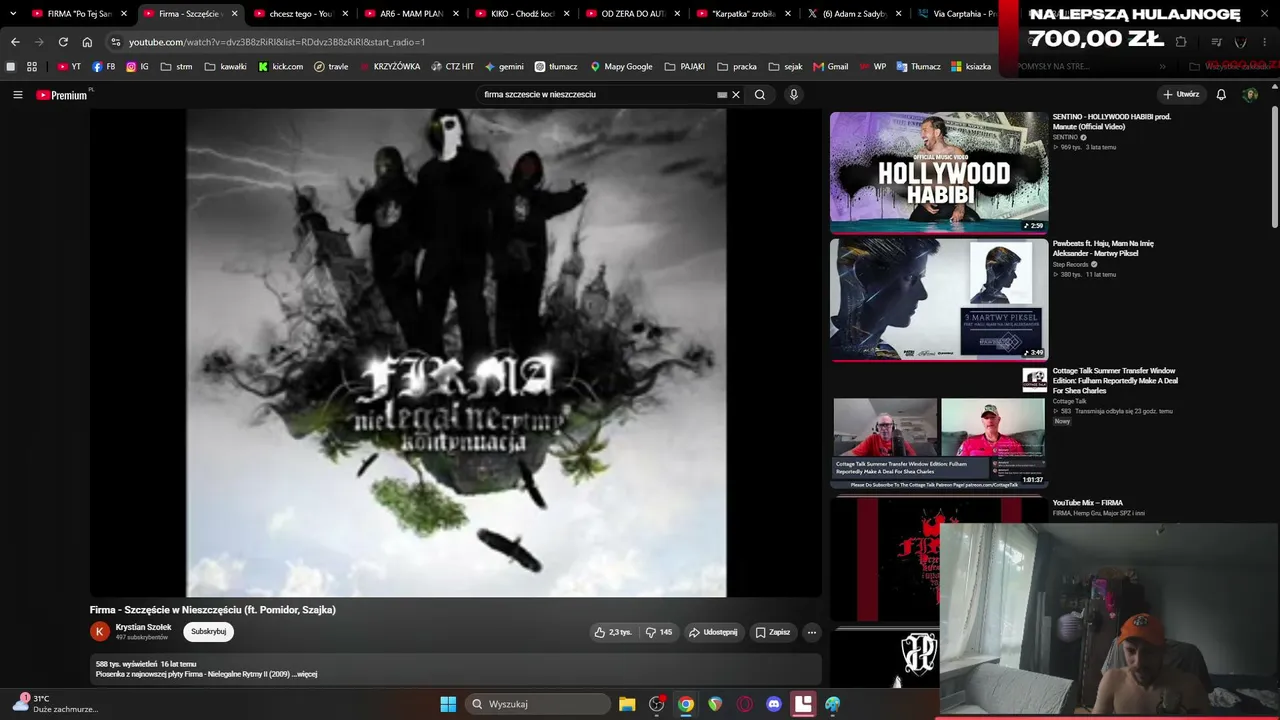The width and height of the screenshot is (1280, 720).
Task: Open the PAJĄKI bookmarks folder
Action: tap(685, 67)
